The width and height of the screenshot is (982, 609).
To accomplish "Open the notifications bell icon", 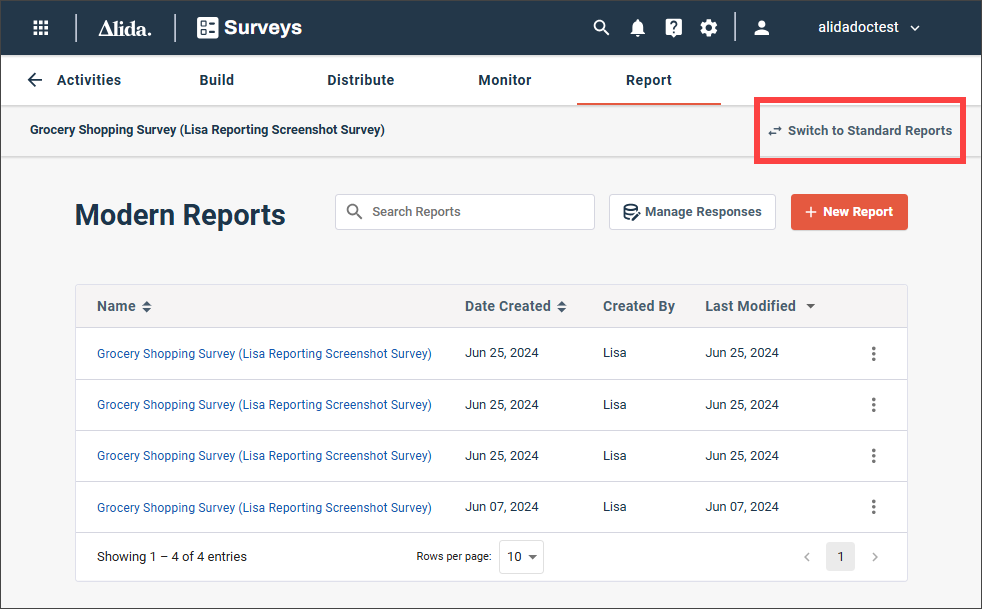I will click(x=638, y=28).
